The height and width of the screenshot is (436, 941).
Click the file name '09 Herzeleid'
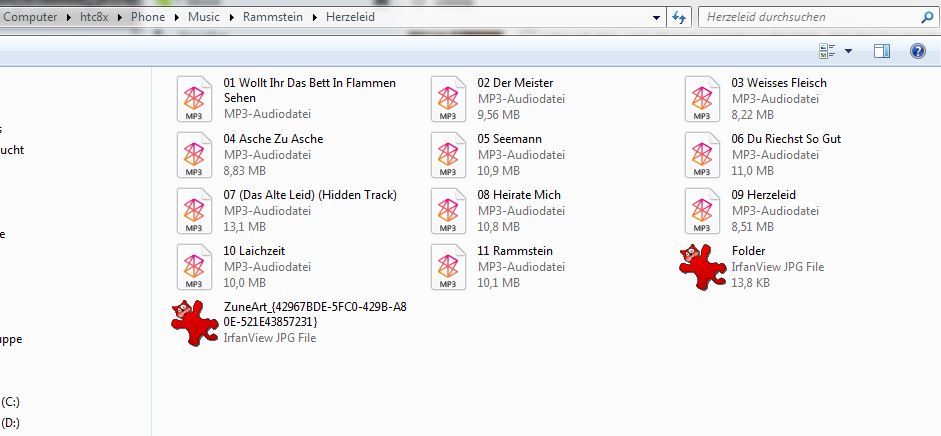[x=763, y=194]
